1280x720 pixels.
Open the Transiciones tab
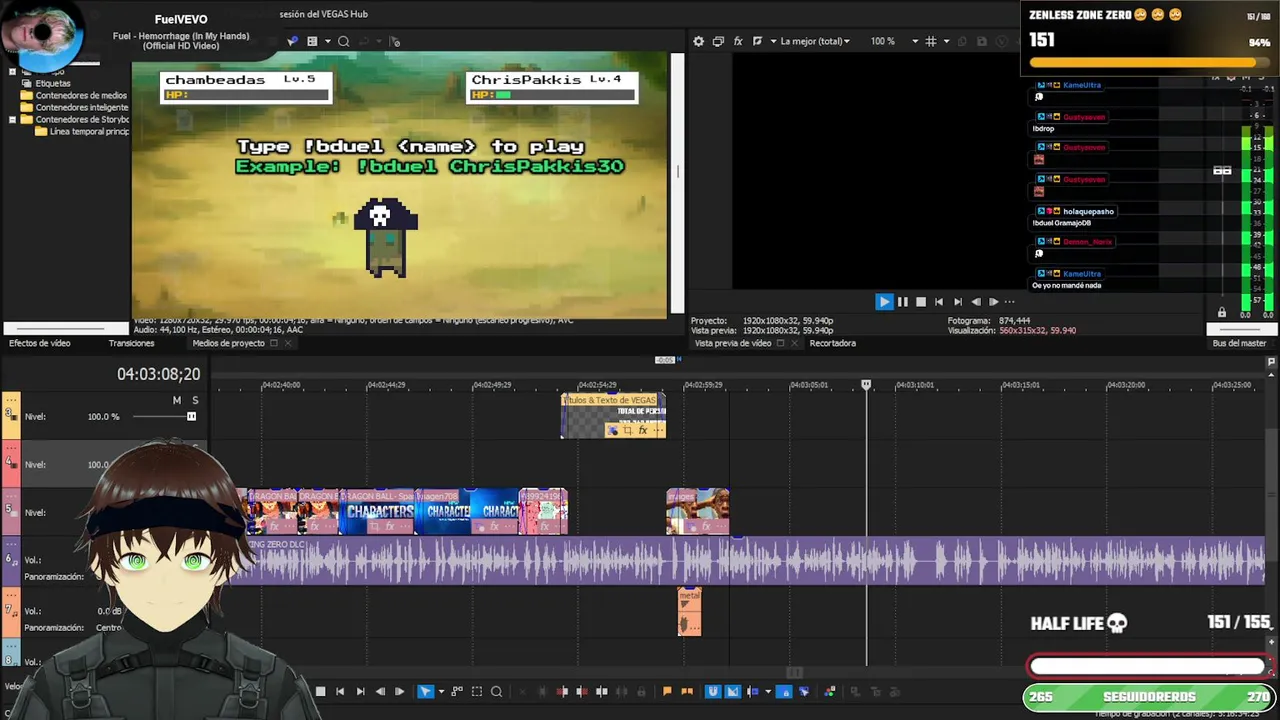pyautogui.click(x=131, y=343)
